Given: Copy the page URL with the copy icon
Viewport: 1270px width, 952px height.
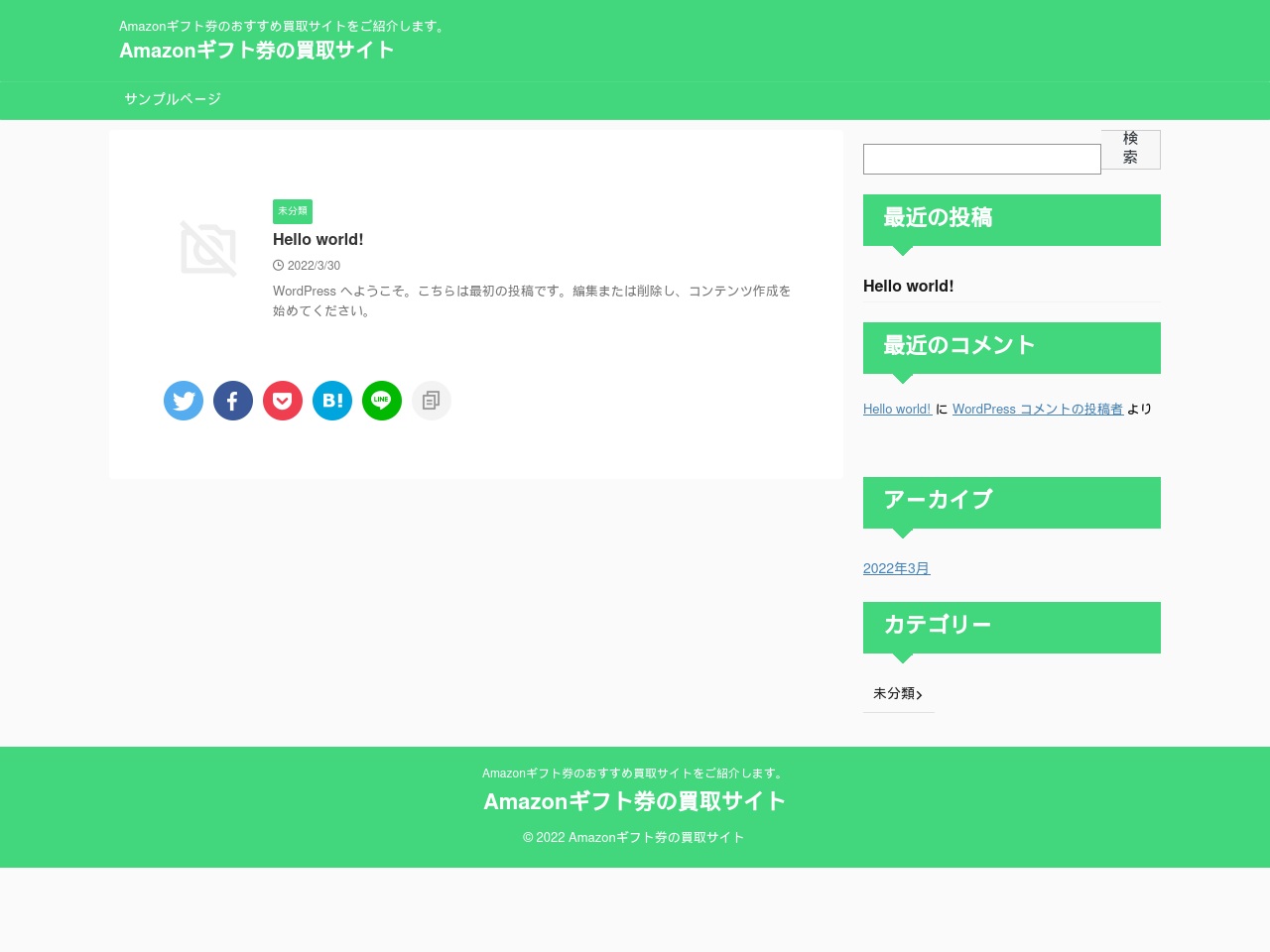Looking at the screenshot, I should [432, 401].
